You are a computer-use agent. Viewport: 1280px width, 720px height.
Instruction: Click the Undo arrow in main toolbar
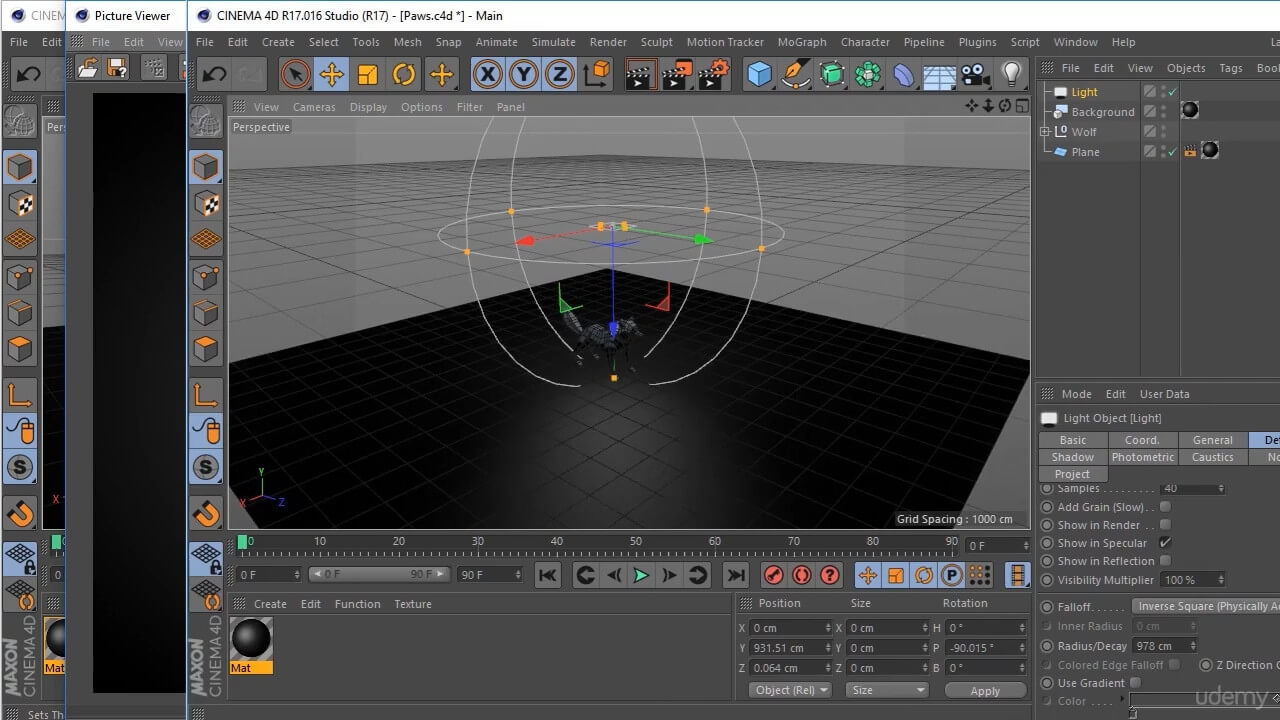click(x=215, y=74)
